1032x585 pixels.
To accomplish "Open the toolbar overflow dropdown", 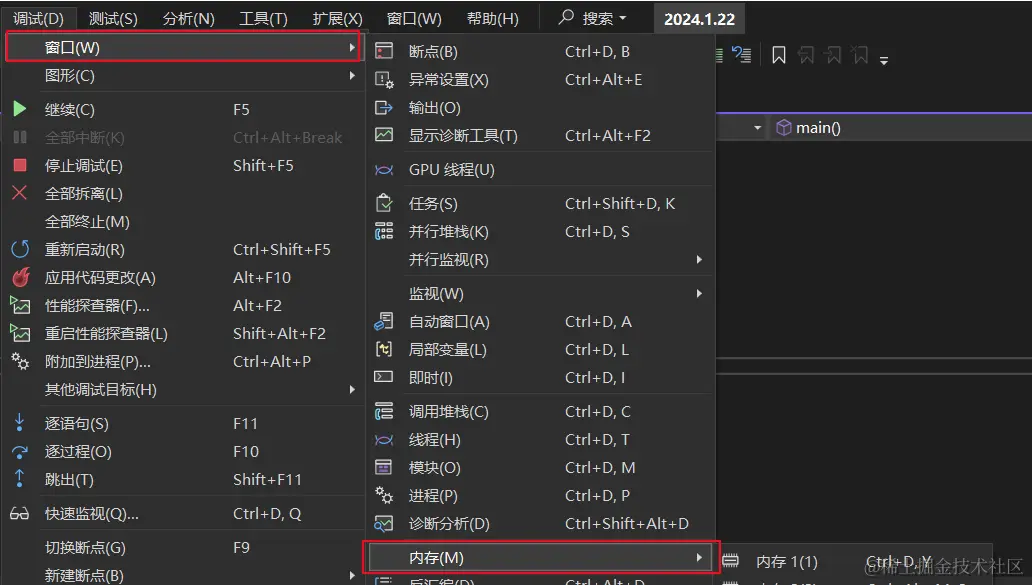I will coord(884,60).
